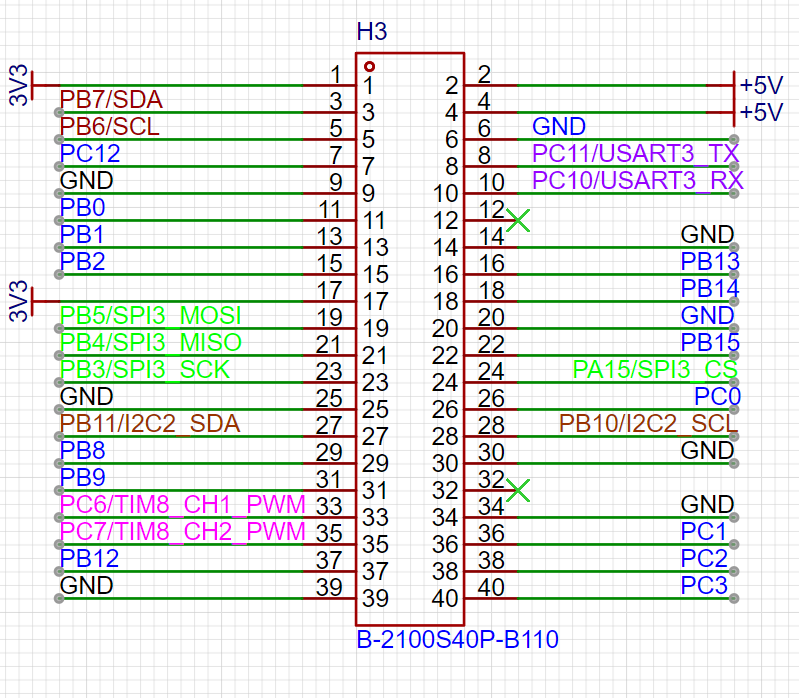The width and height of the screenshot is (799, 698).
Task: Select the 3V3 power symbol on pin 17
Action: (22, 300)
